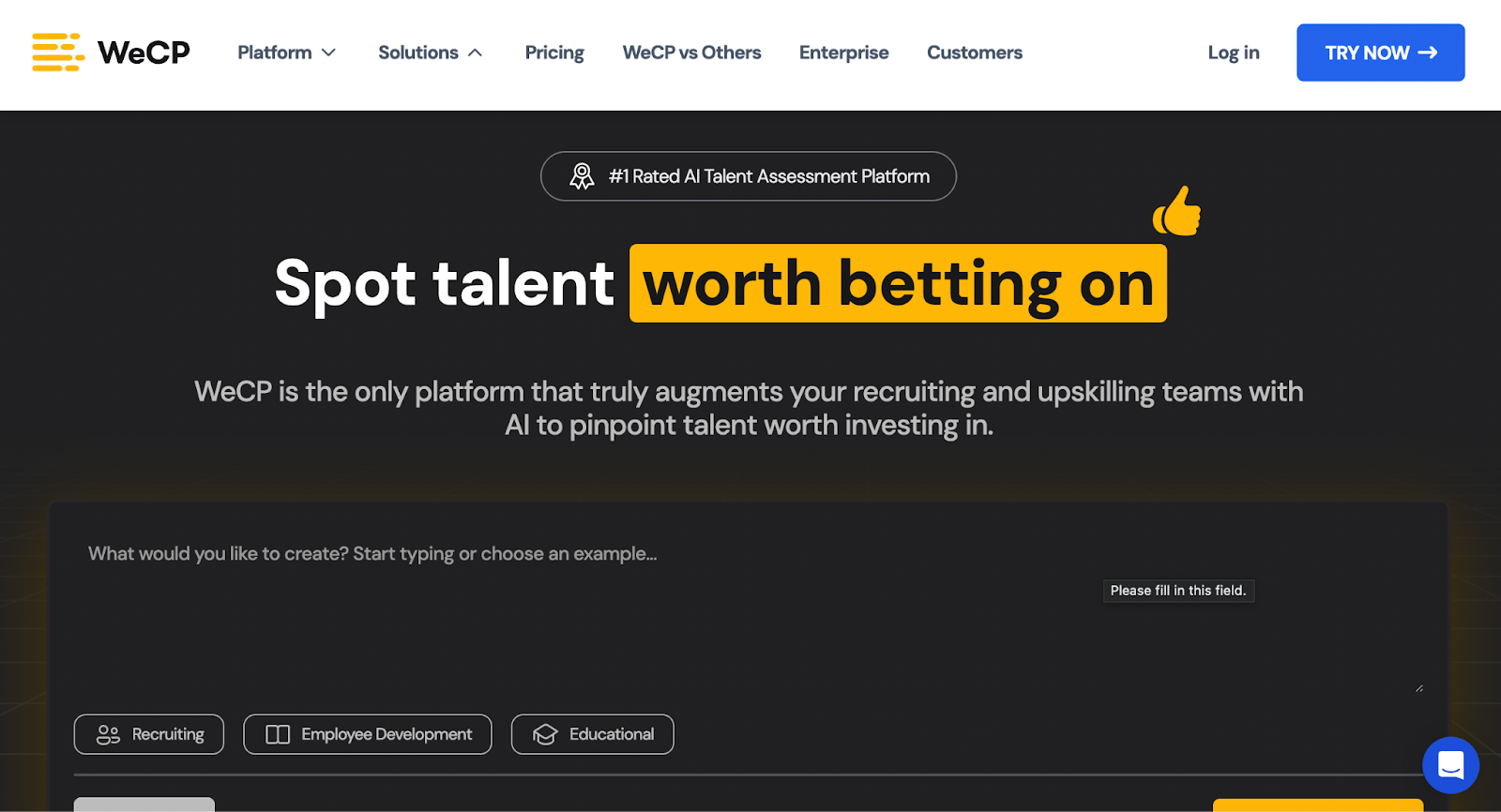The height and width of the screenshot is (812, 1501).
Task: Click the thumbs-up graphic above the headline
Action: pyautogui.click(x=1175, y=214)
